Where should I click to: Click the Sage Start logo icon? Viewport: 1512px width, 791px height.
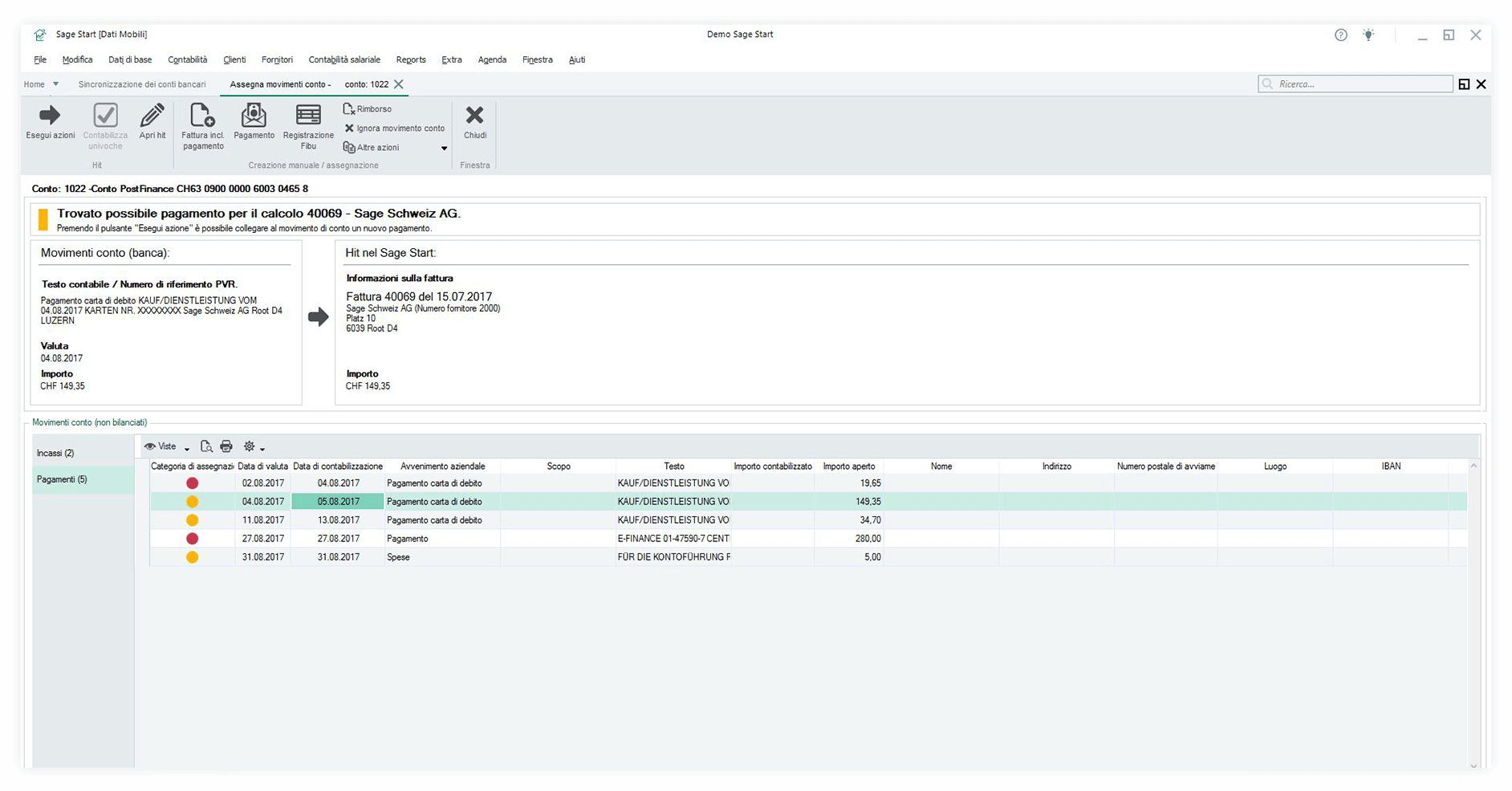[40, 35]
